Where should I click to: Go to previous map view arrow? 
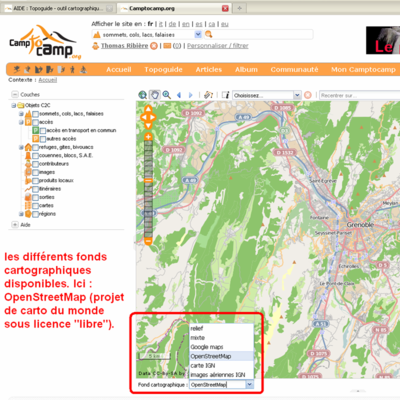click(179, 95)
